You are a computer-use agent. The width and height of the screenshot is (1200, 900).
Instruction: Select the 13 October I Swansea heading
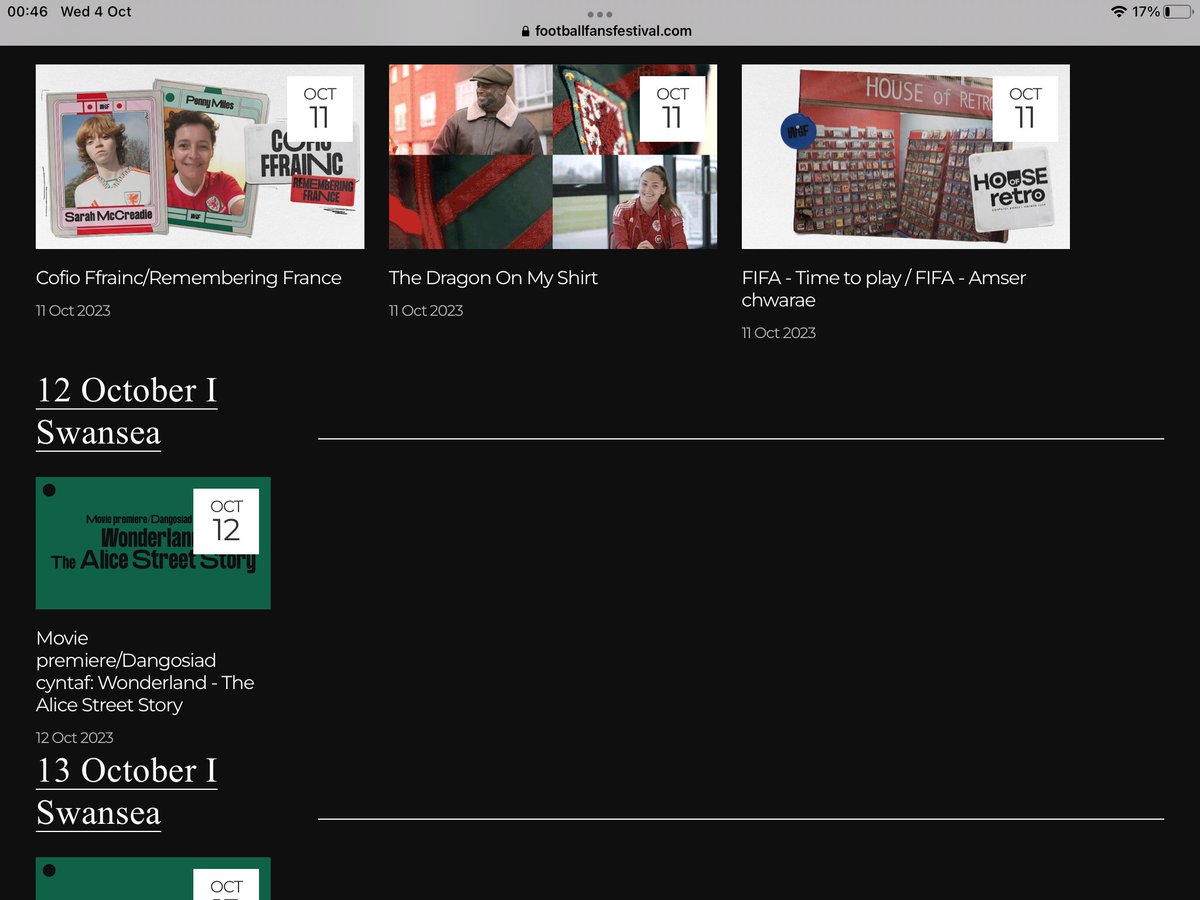pyautogui.click(x=127, y=792)
